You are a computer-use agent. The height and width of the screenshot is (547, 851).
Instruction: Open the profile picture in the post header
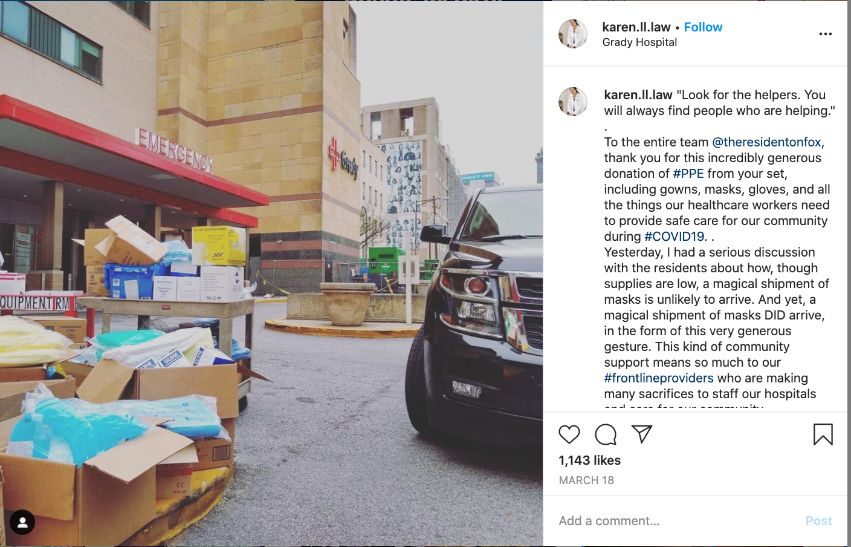[573, 34]
